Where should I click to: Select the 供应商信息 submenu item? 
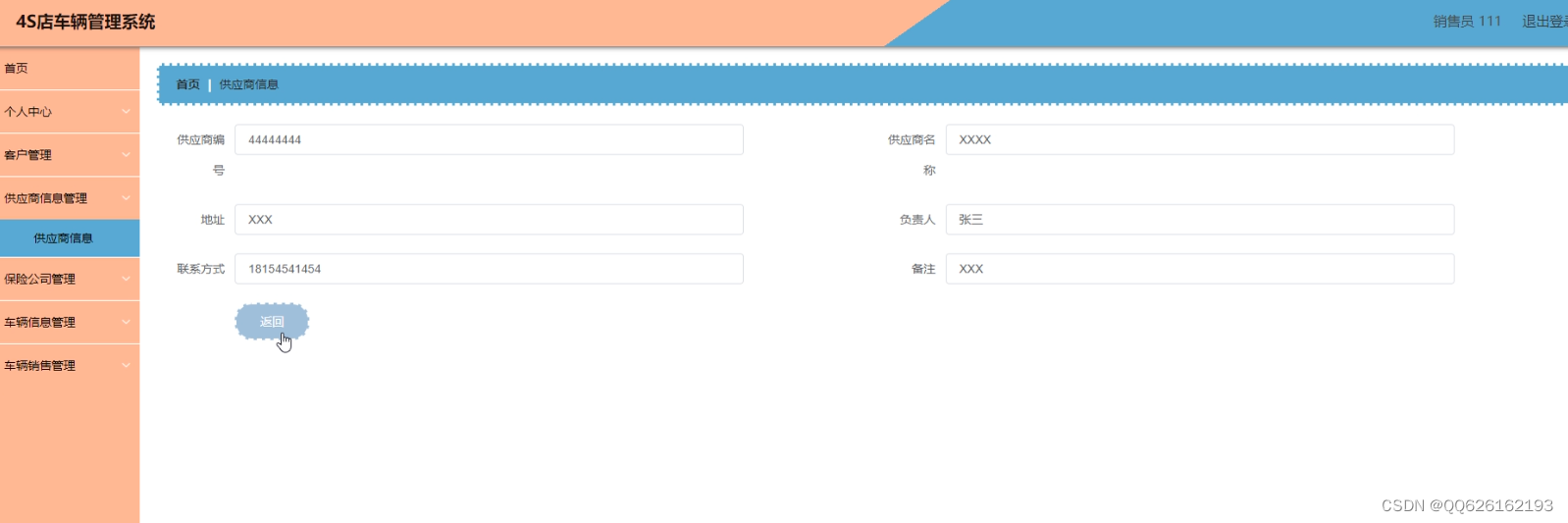click(70, 238)
